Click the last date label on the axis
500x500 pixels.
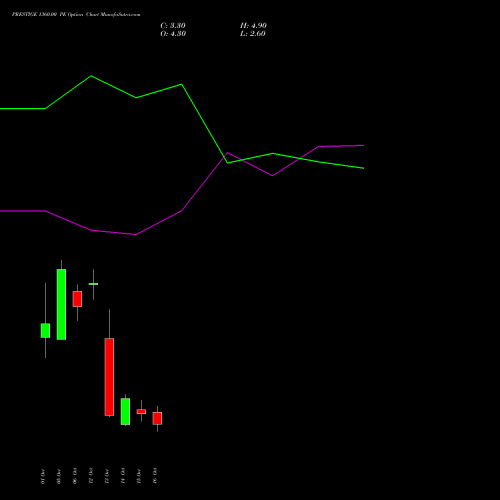(155, 476)
